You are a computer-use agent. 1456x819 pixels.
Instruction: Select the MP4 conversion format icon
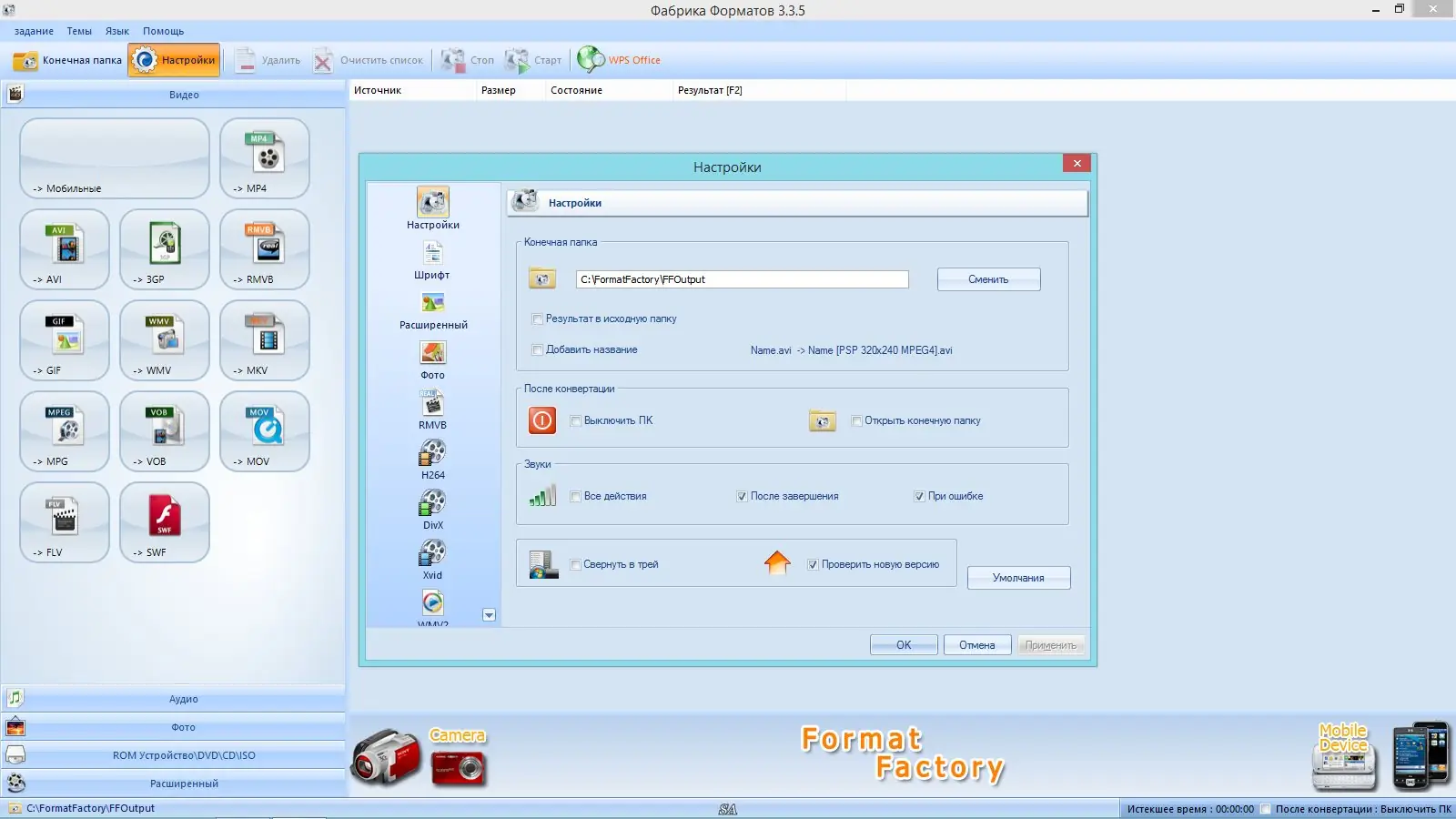pos(263,159)
